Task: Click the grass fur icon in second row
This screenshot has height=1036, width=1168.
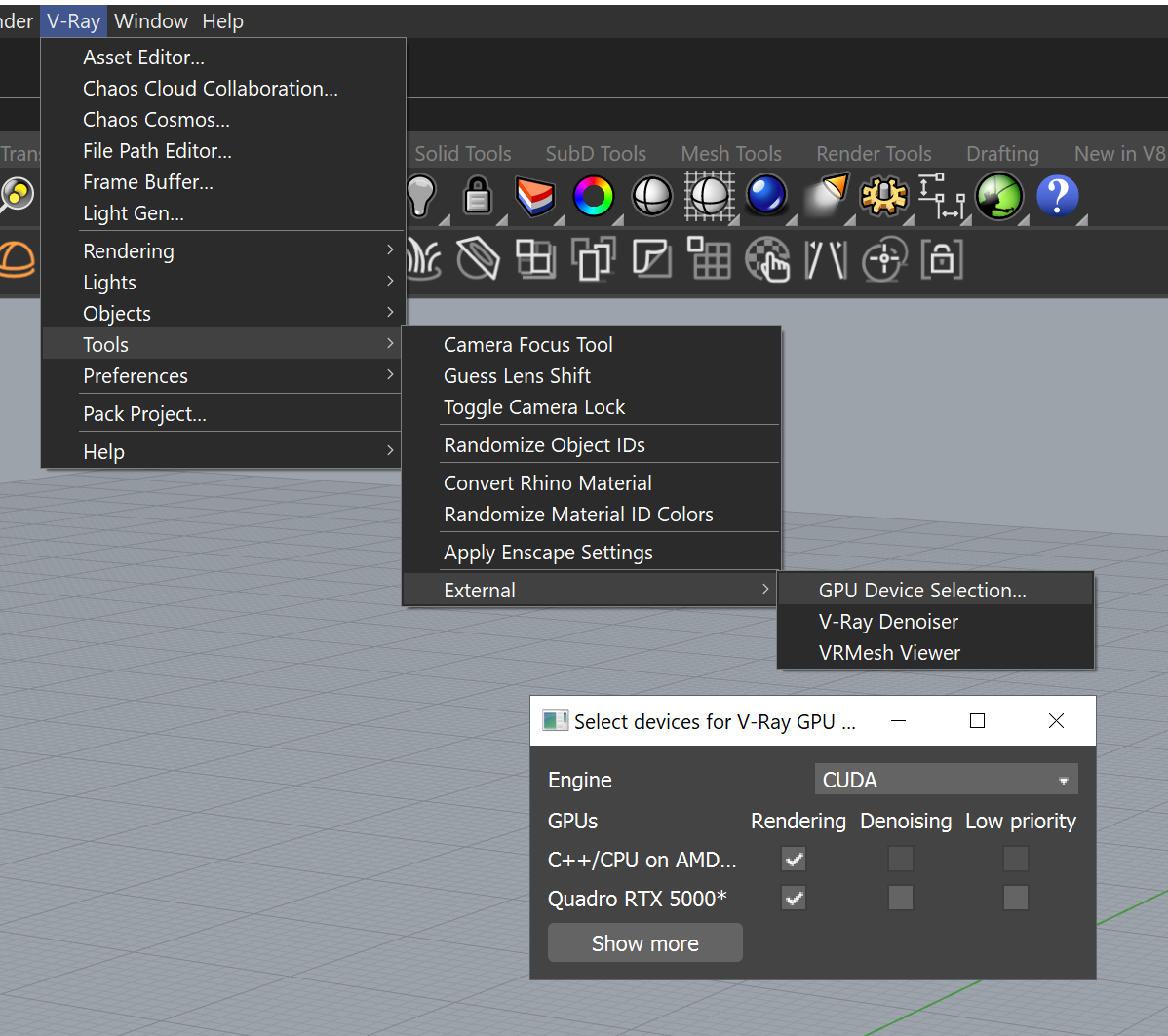Action: tap(423, 260)
